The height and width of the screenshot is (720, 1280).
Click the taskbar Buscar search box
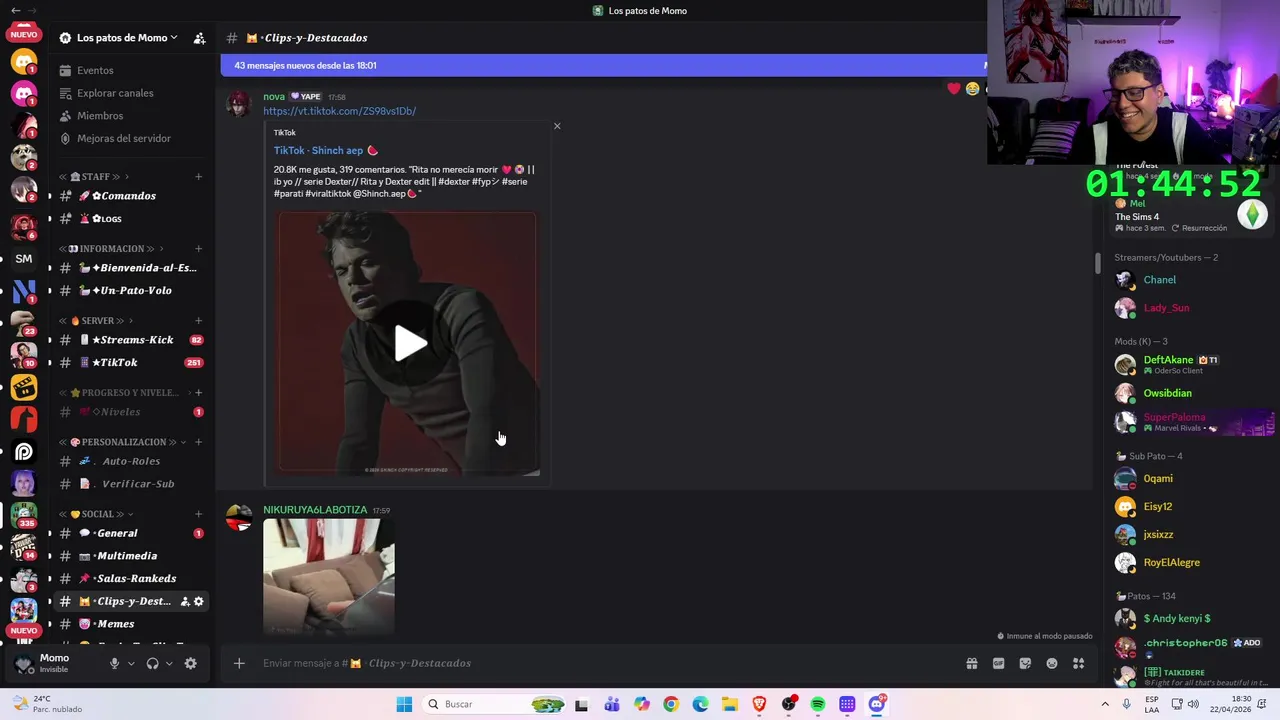[496, 704]
